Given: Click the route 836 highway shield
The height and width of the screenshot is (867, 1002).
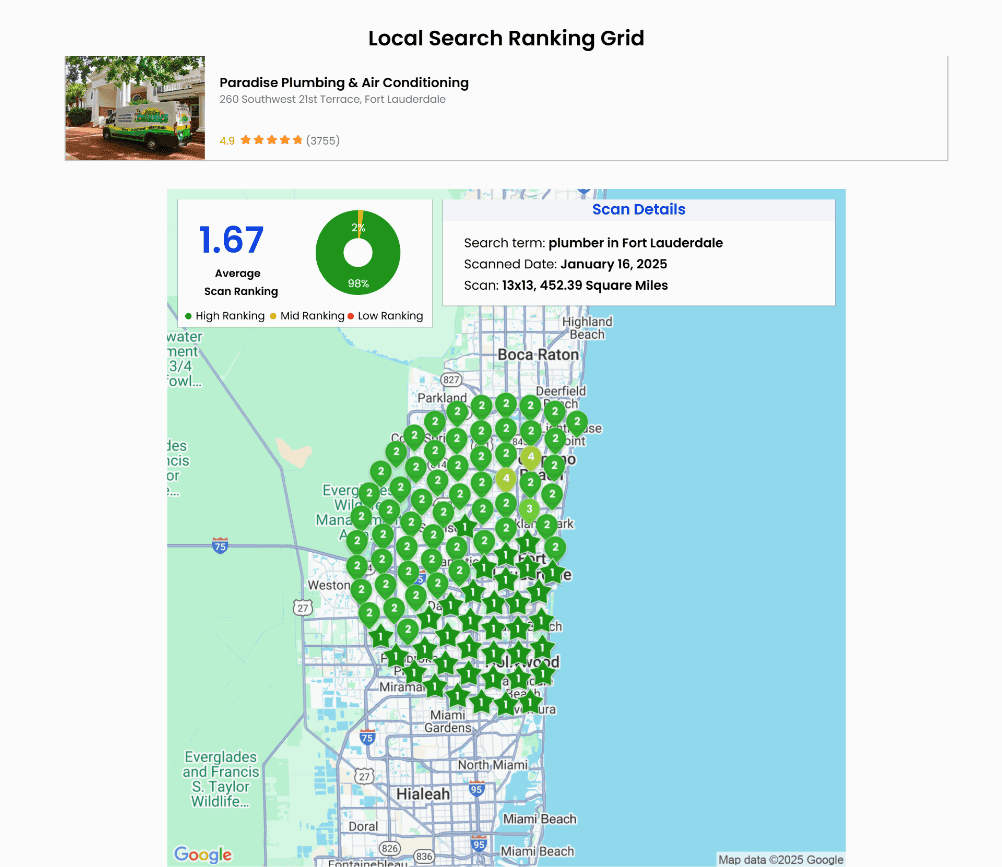Looking at the screenshot, I should pyautogui.click(x=424, y=856).
